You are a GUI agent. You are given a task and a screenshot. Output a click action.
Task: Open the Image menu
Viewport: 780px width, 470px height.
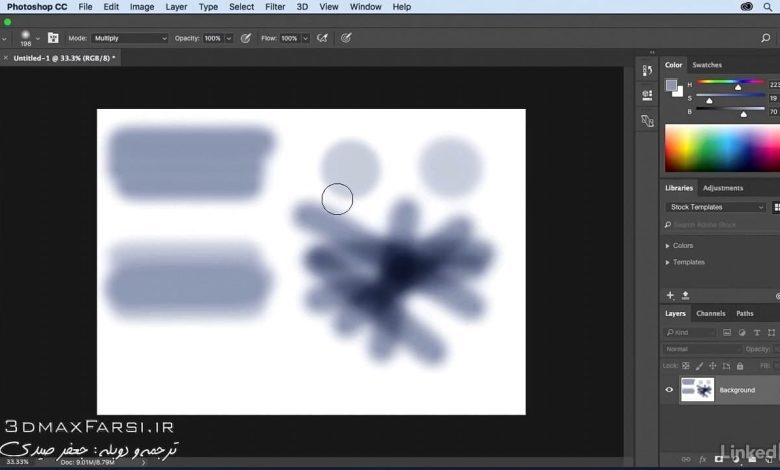pyautogui.click(x=142, y=7)
